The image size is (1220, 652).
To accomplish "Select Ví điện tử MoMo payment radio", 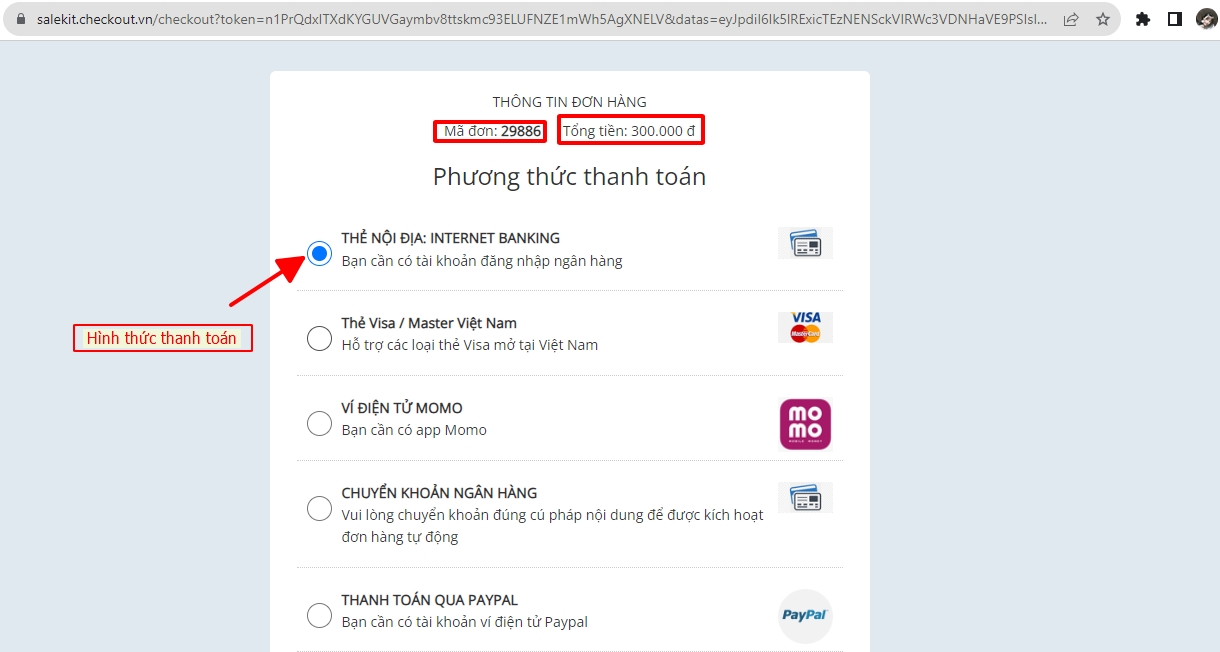I will pyautogui.click(x=319, y=424).
